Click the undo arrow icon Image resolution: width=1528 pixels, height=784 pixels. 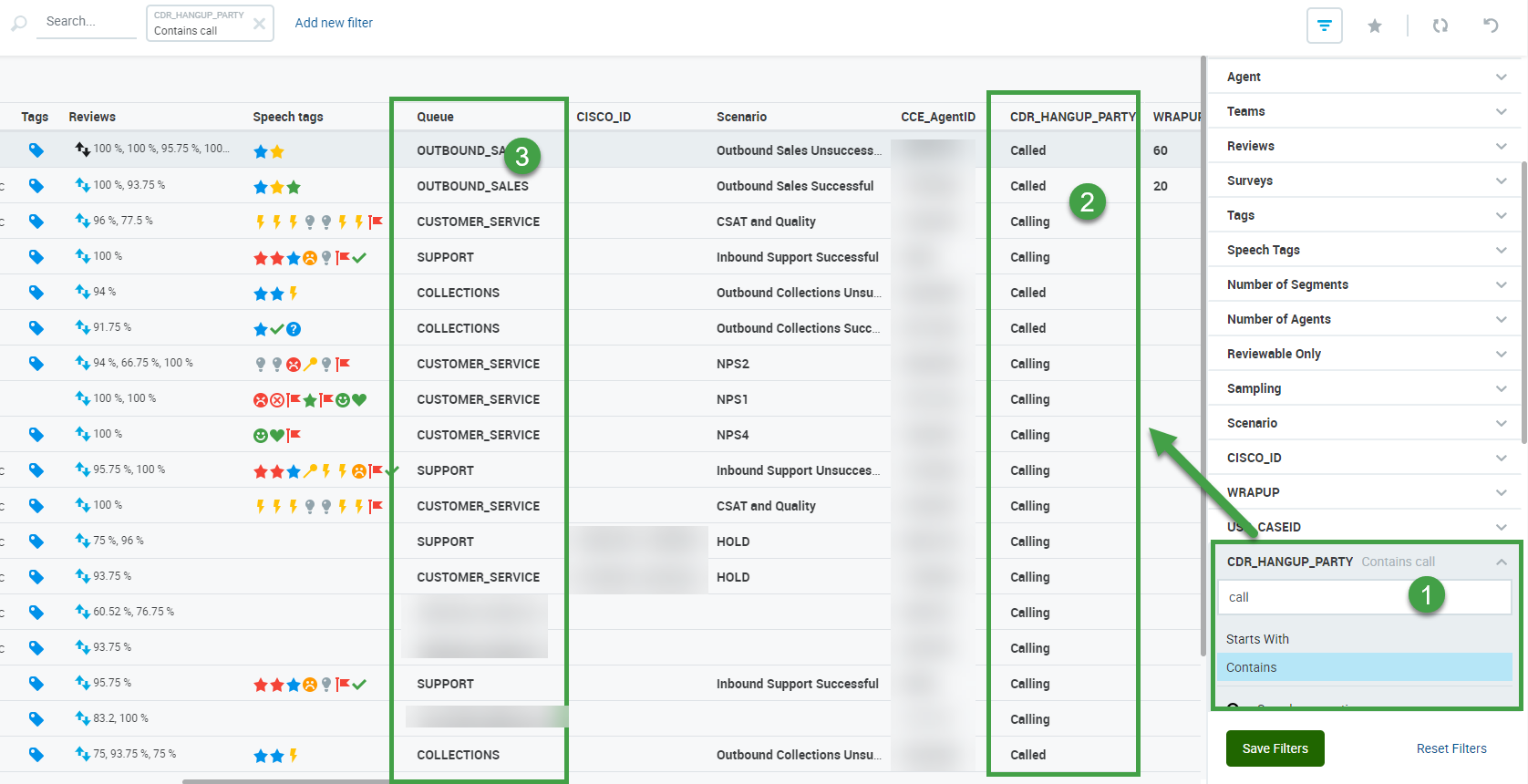click(1491, 26)
